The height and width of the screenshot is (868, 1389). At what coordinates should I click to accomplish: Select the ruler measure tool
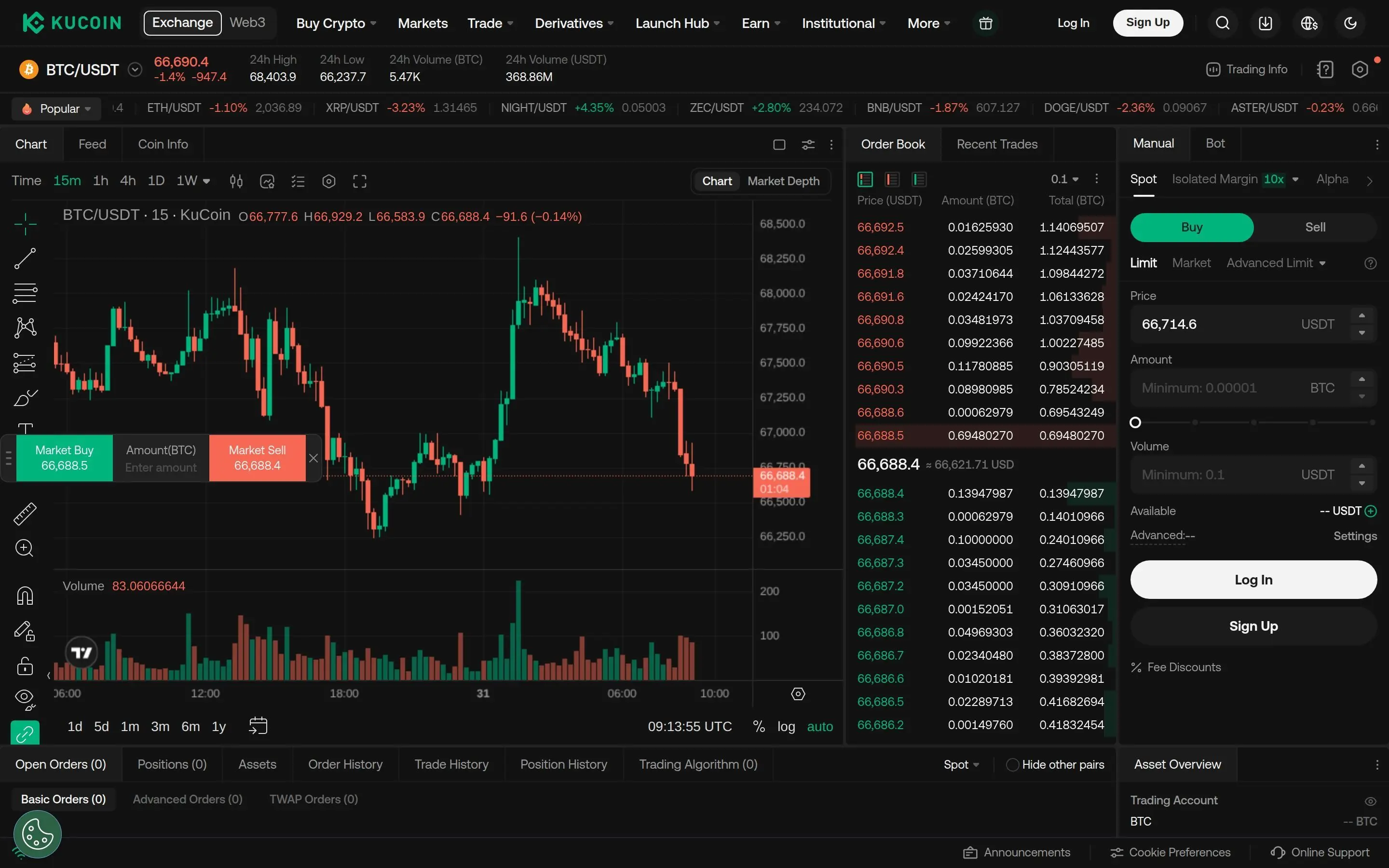(25, 513)
